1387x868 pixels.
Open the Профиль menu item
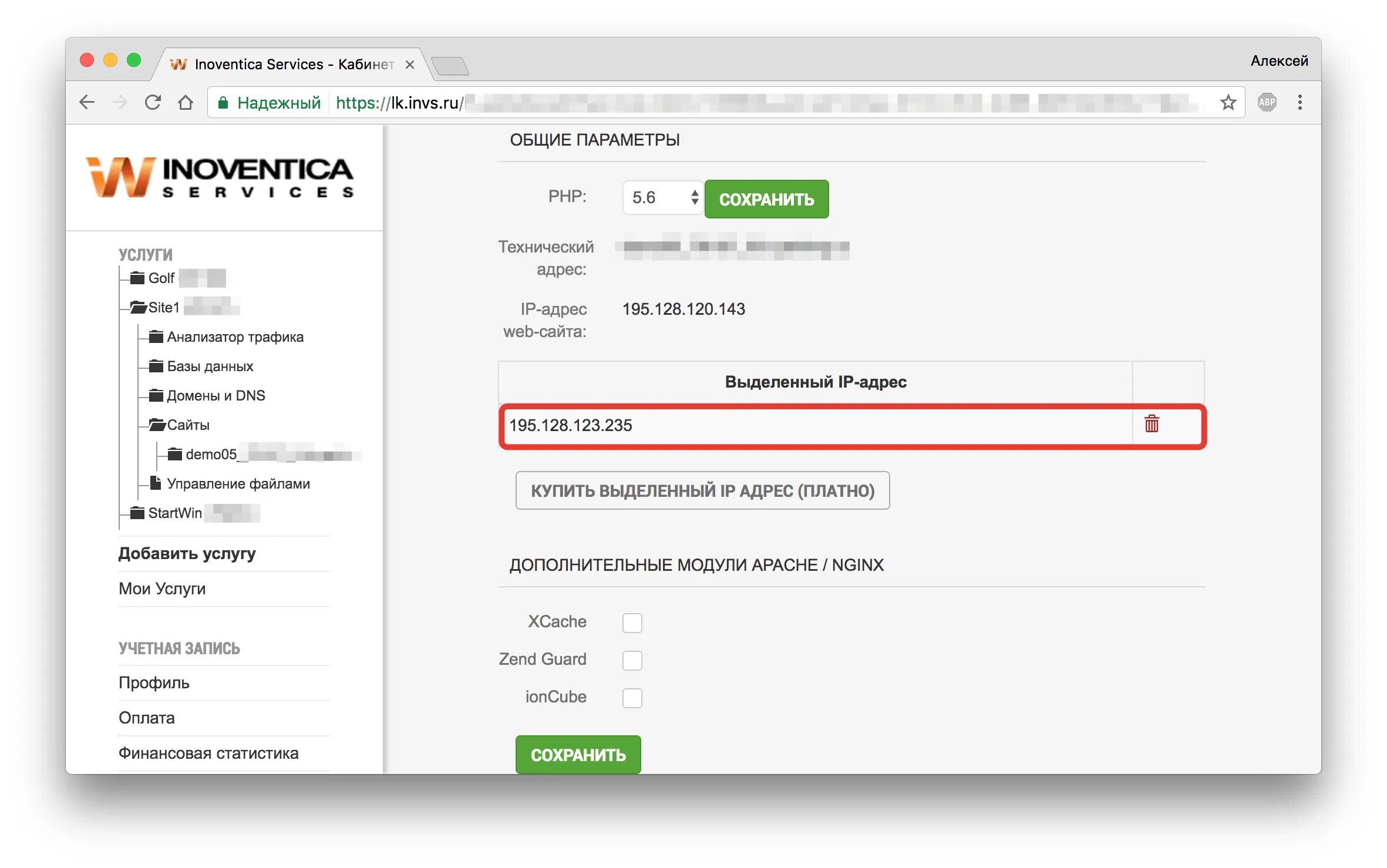coord(154,682)
